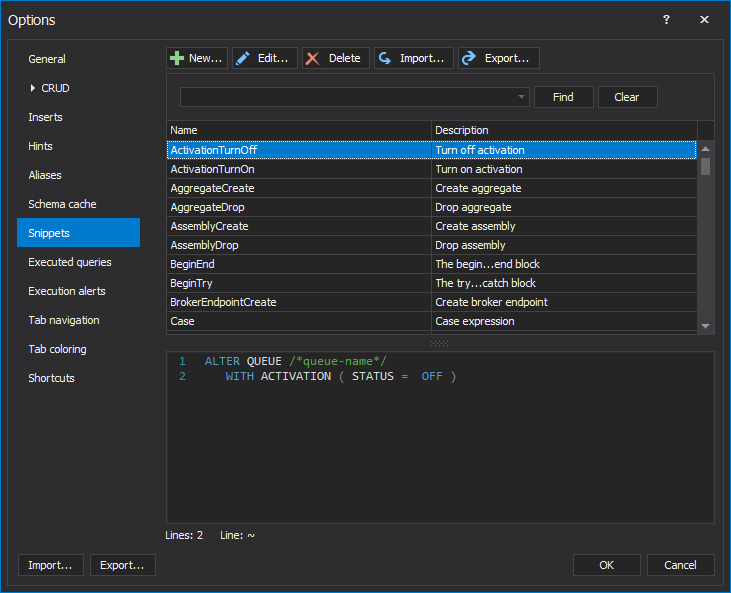Select the AssemblyDrop snippet row
Viewport: 731px width, 593px height.
point(432,245)
